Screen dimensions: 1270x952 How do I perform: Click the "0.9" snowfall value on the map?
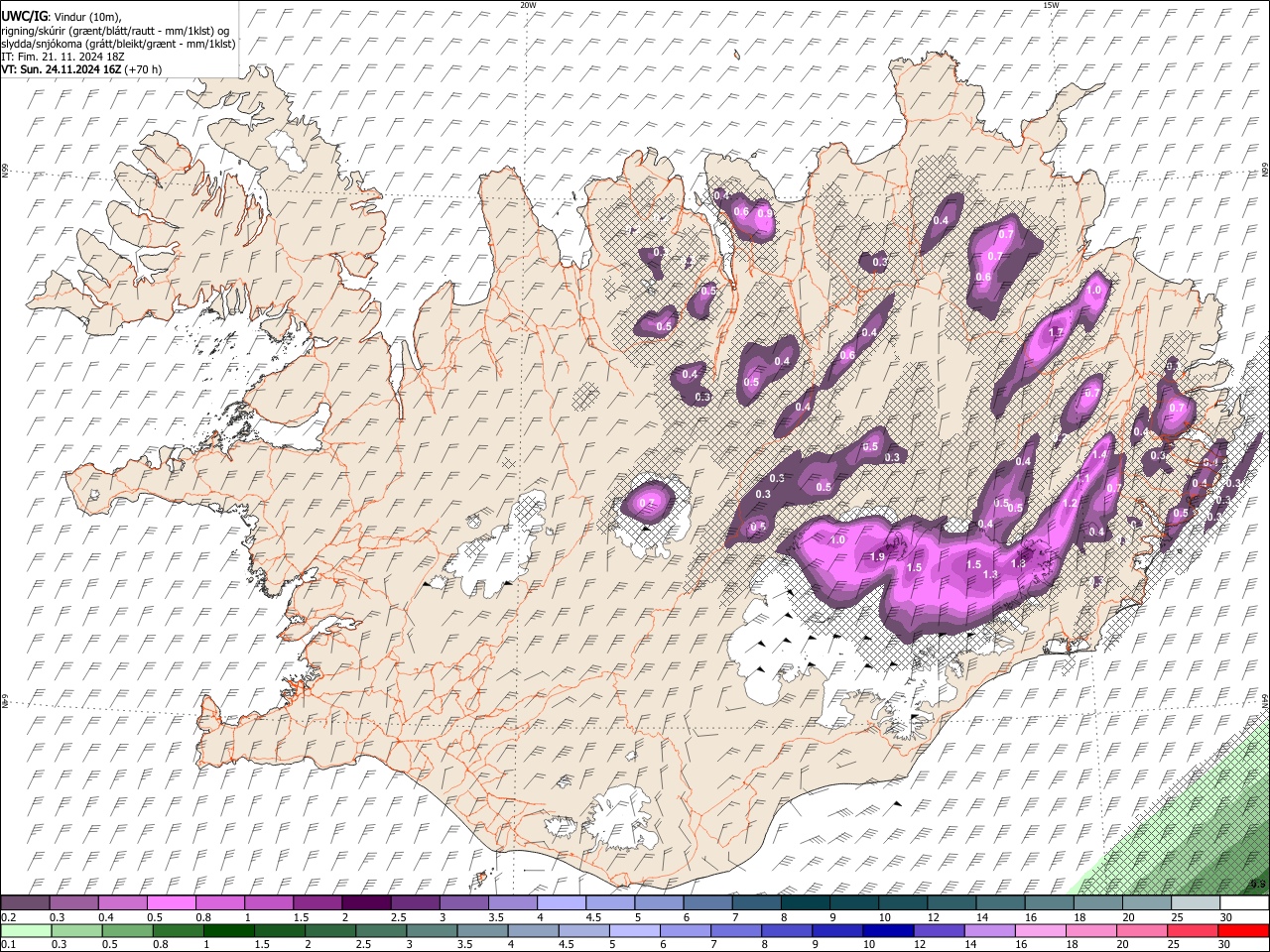[764, 212]
